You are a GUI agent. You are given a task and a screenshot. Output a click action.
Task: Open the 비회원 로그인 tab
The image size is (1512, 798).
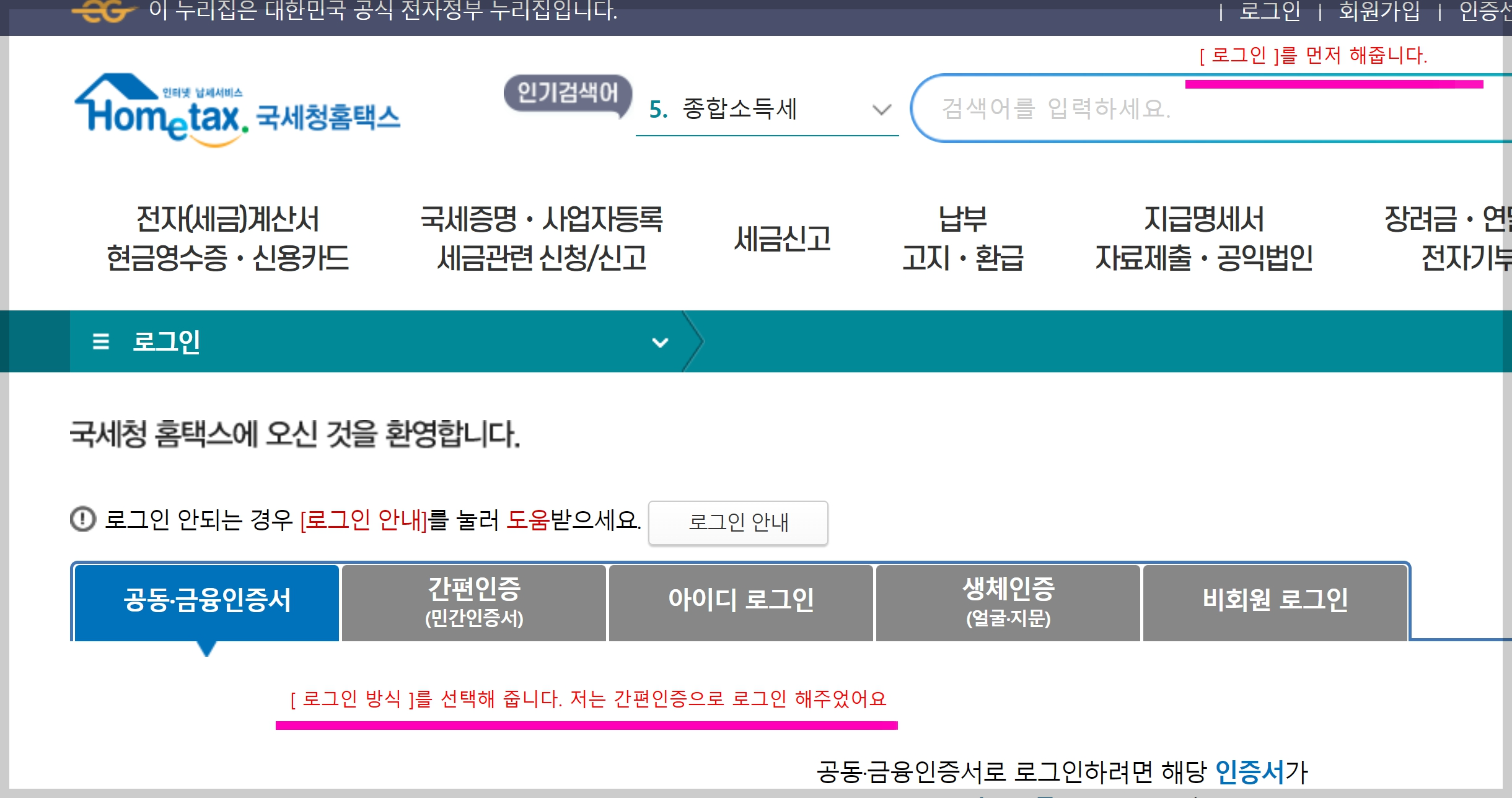tap(1275, 601)
